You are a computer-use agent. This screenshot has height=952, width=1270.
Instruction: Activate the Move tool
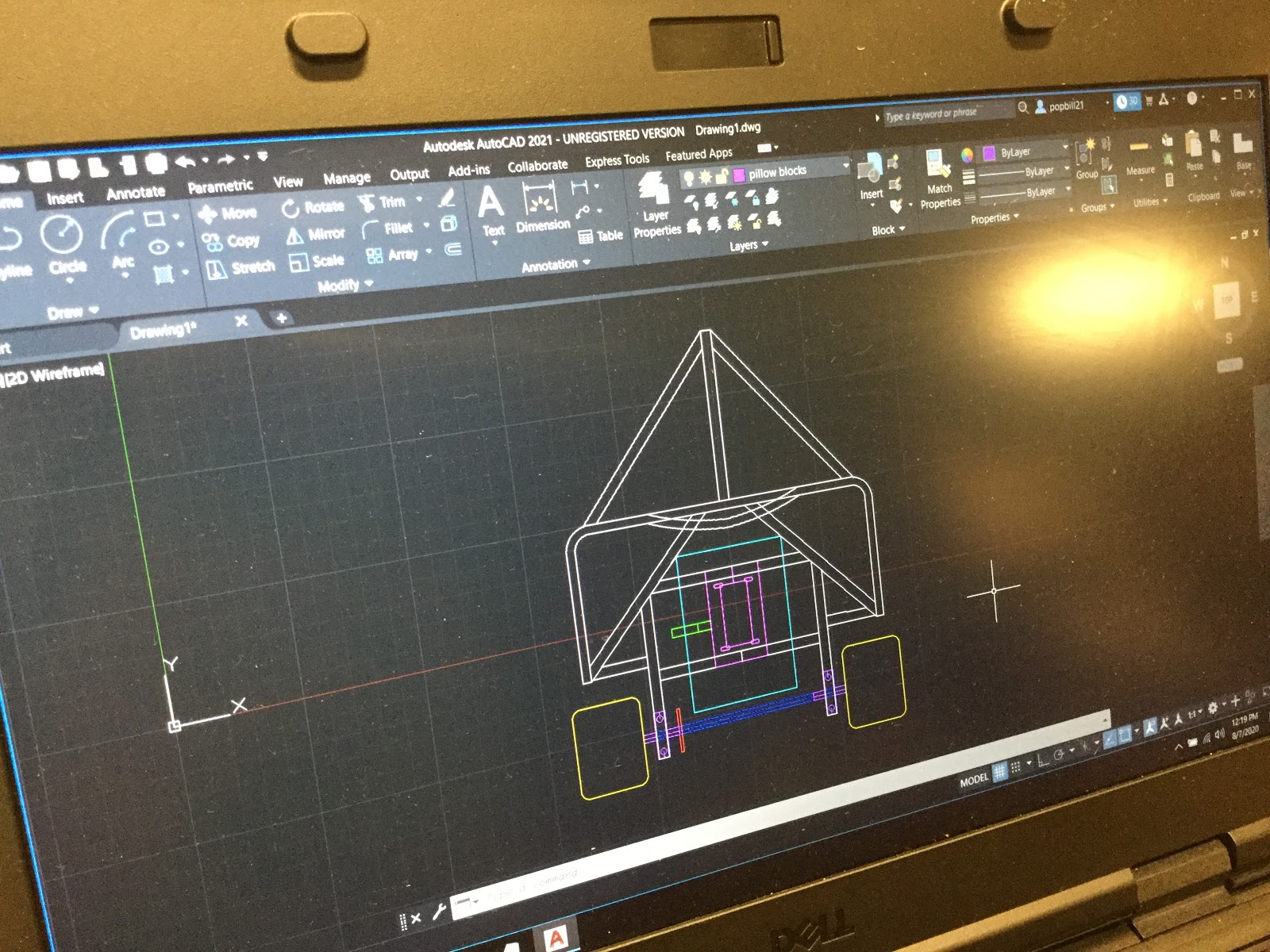(228, 213)
